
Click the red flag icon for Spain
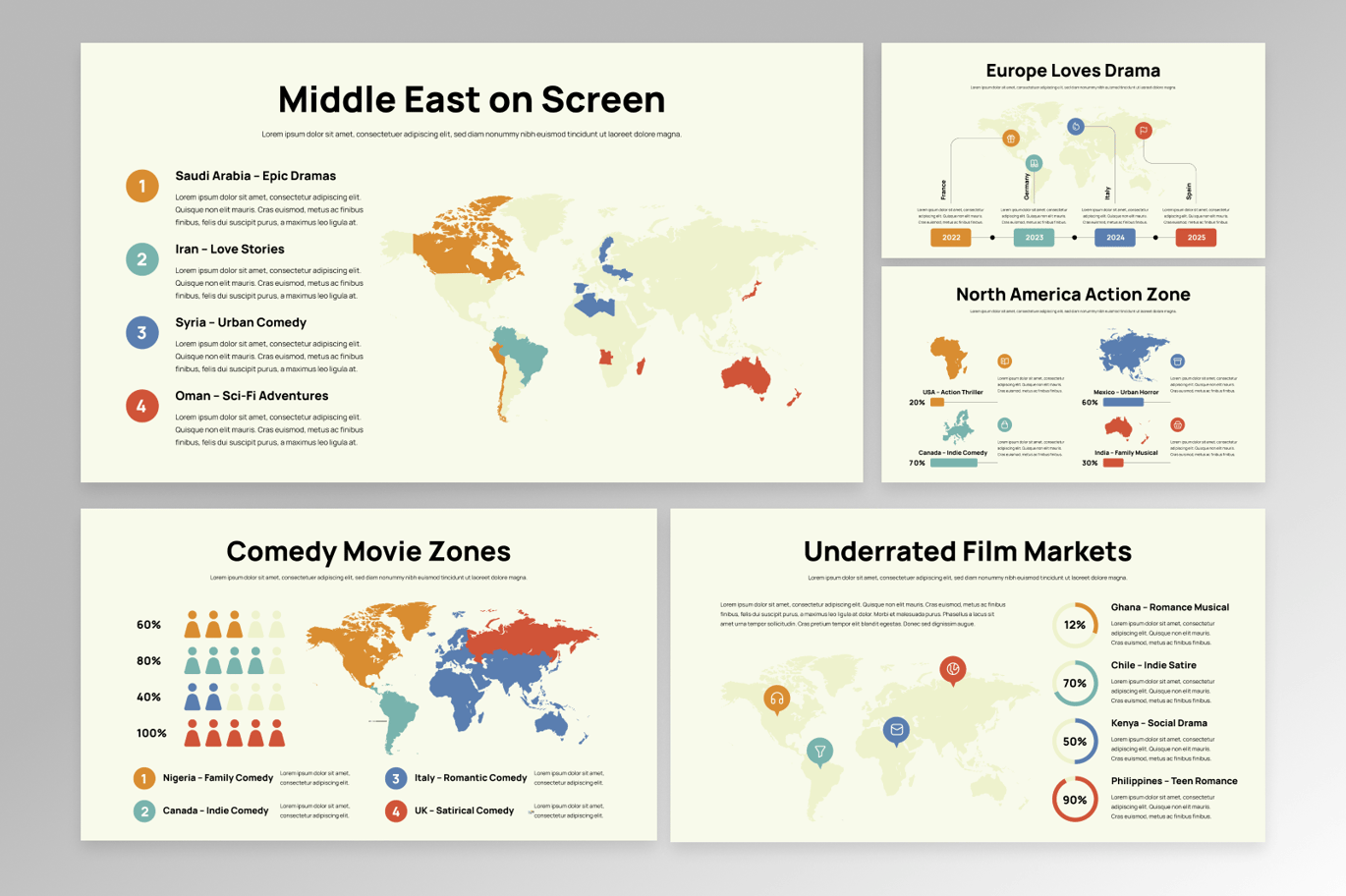[x=1144, y=131]
